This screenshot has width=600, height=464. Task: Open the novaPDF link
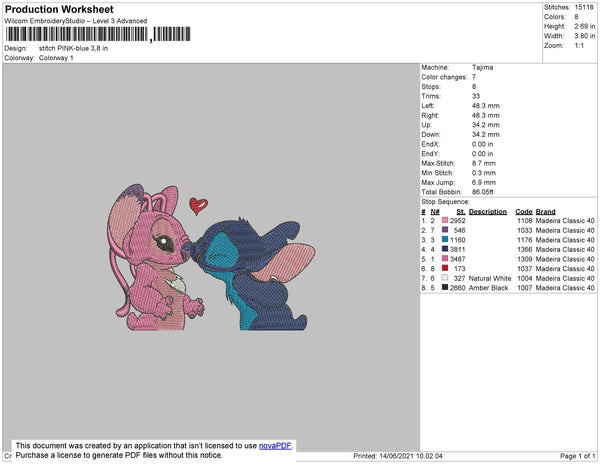(275, 446)
